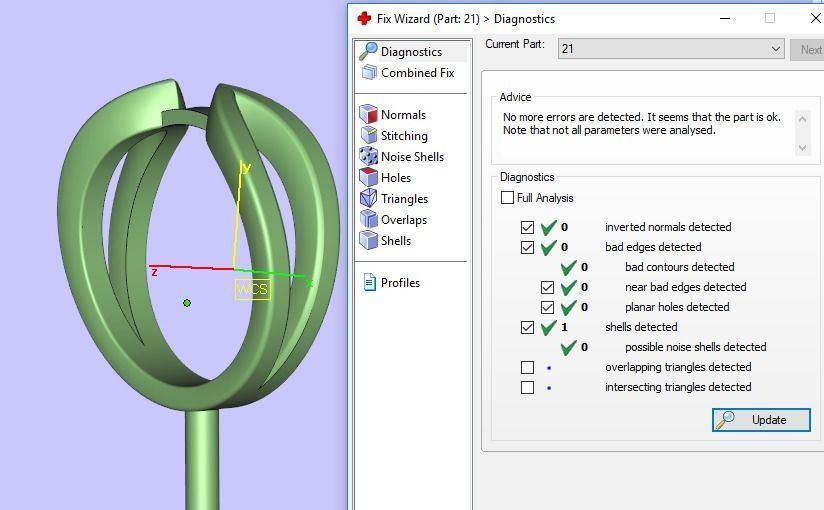Go to Diagnostics label in sidebar
Image resolution: width=824 pixels, height=510 pixels.
tap(411, 52)
